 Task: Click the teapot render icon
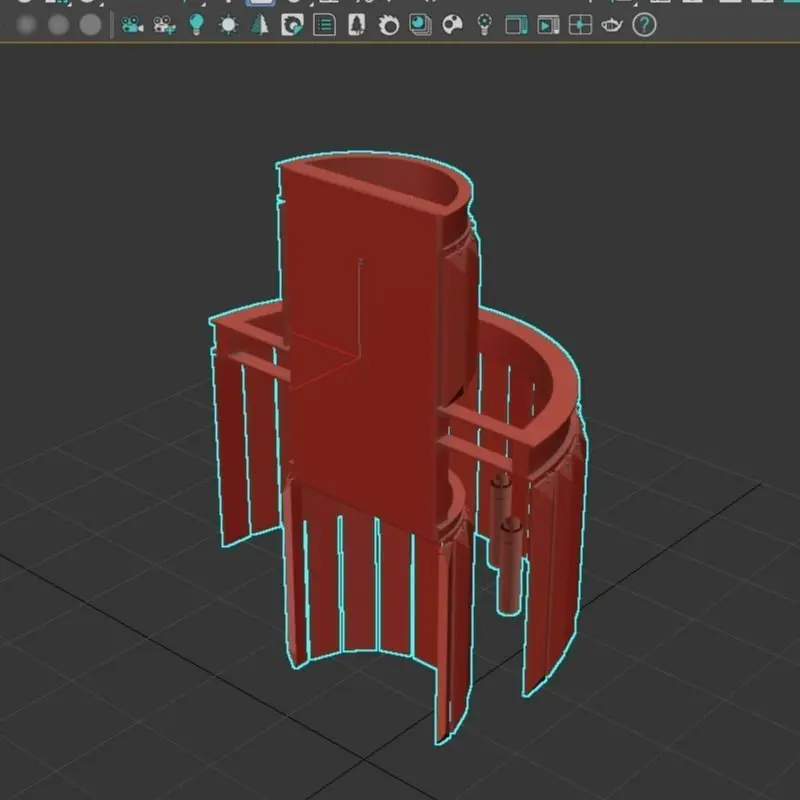(612, 24)
